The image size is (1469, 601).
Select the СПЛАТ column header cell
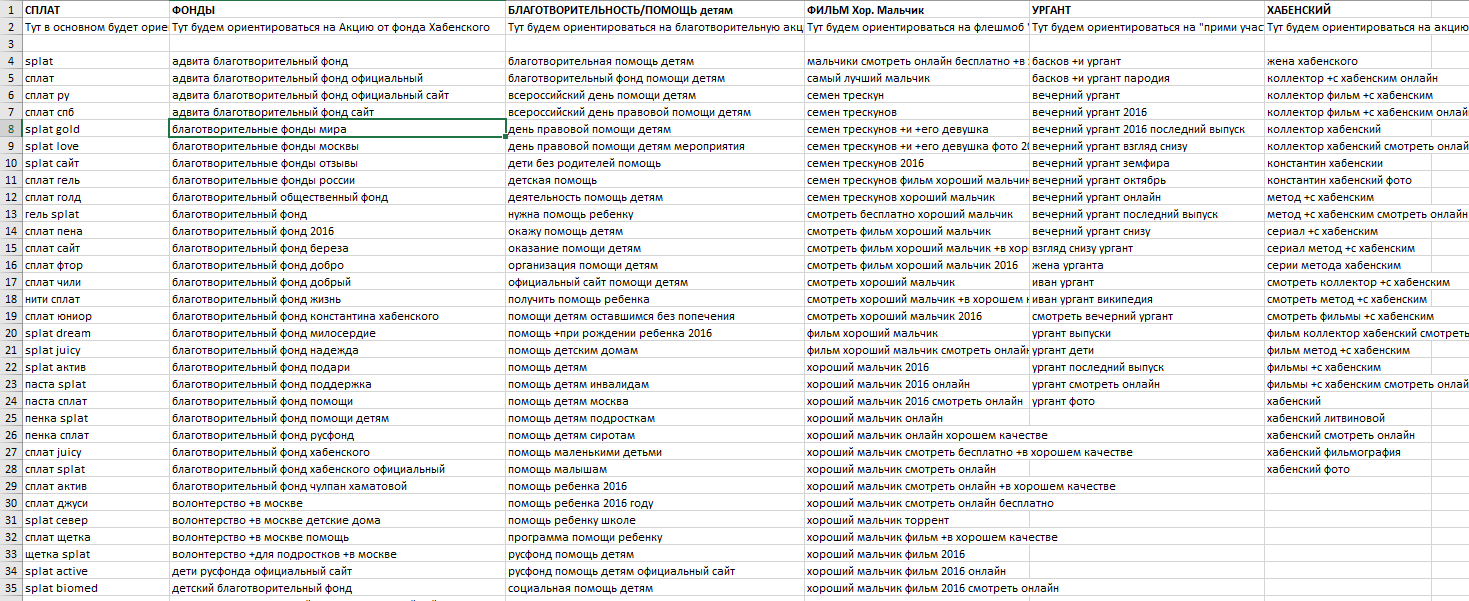click(x=95, y=10)
